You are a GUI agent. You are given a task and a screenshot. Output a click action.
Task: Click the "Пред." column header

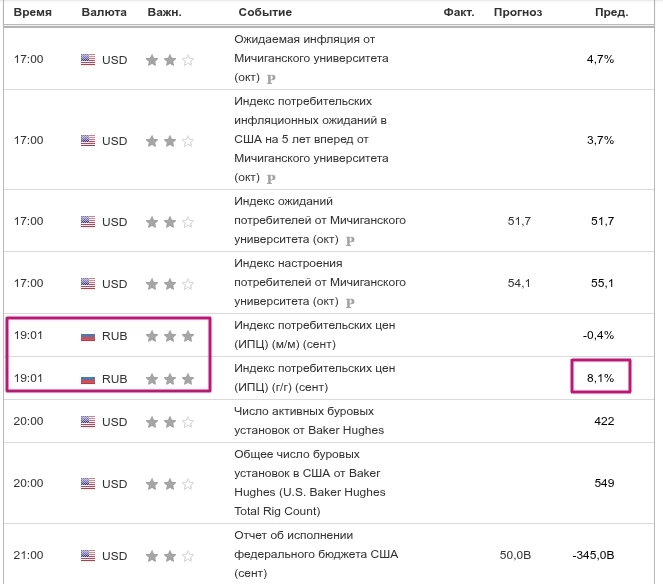pyautogui.click(x=611, y=12)
